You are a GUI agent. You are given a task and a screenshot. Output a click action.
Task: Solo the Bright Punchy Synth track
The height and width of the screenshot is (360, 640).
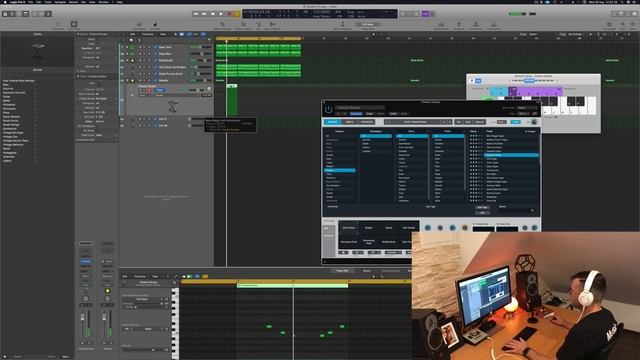144,73
